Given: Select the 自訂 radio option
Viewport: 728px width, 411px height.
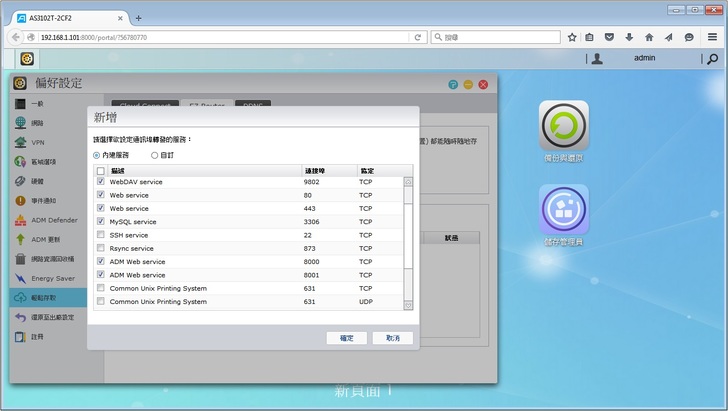Looking at the screenshot, I should pyautogui.click(x=155, y=155).
